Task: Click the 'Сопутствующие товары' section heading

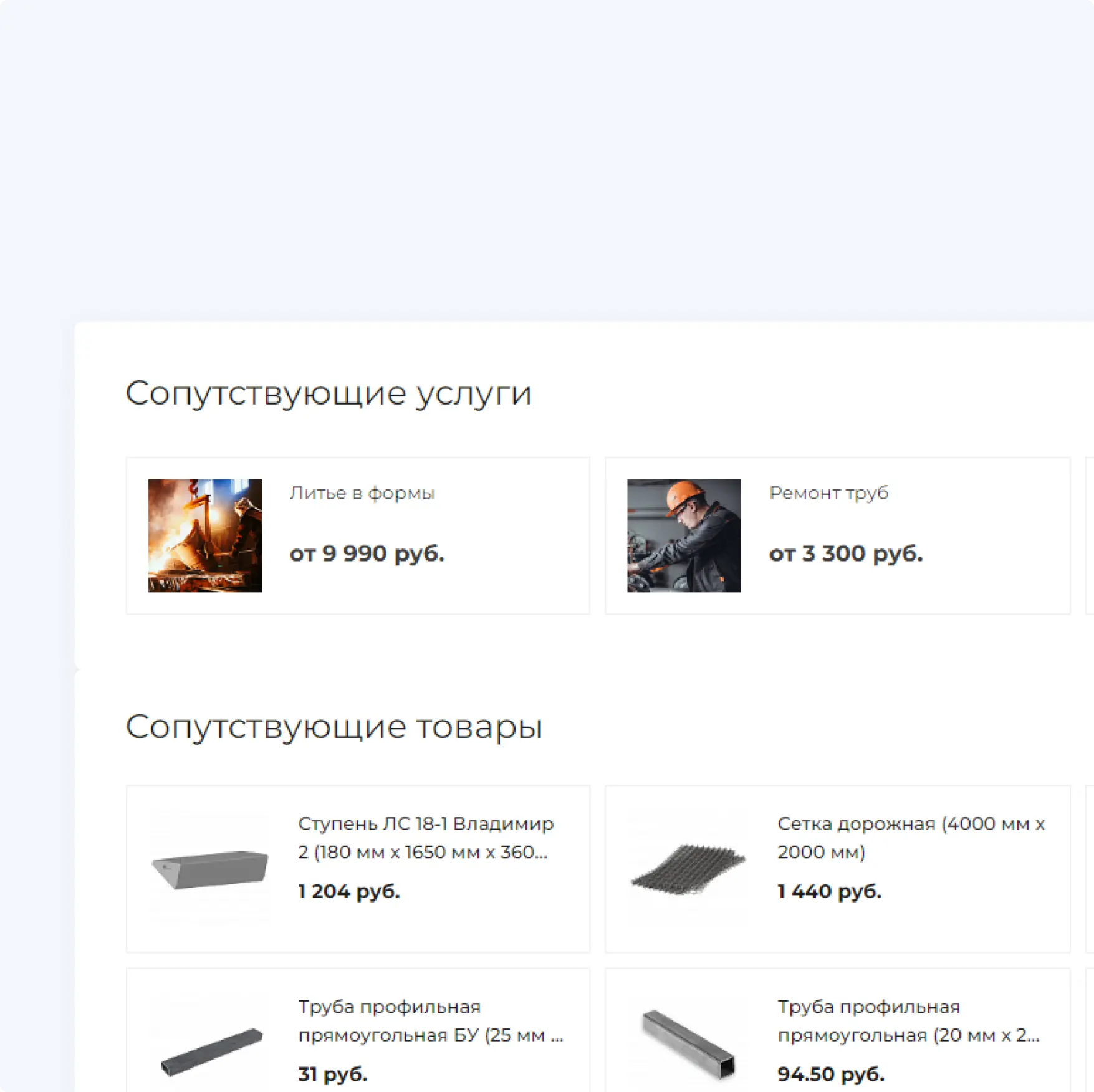Action: pos(334,727)
